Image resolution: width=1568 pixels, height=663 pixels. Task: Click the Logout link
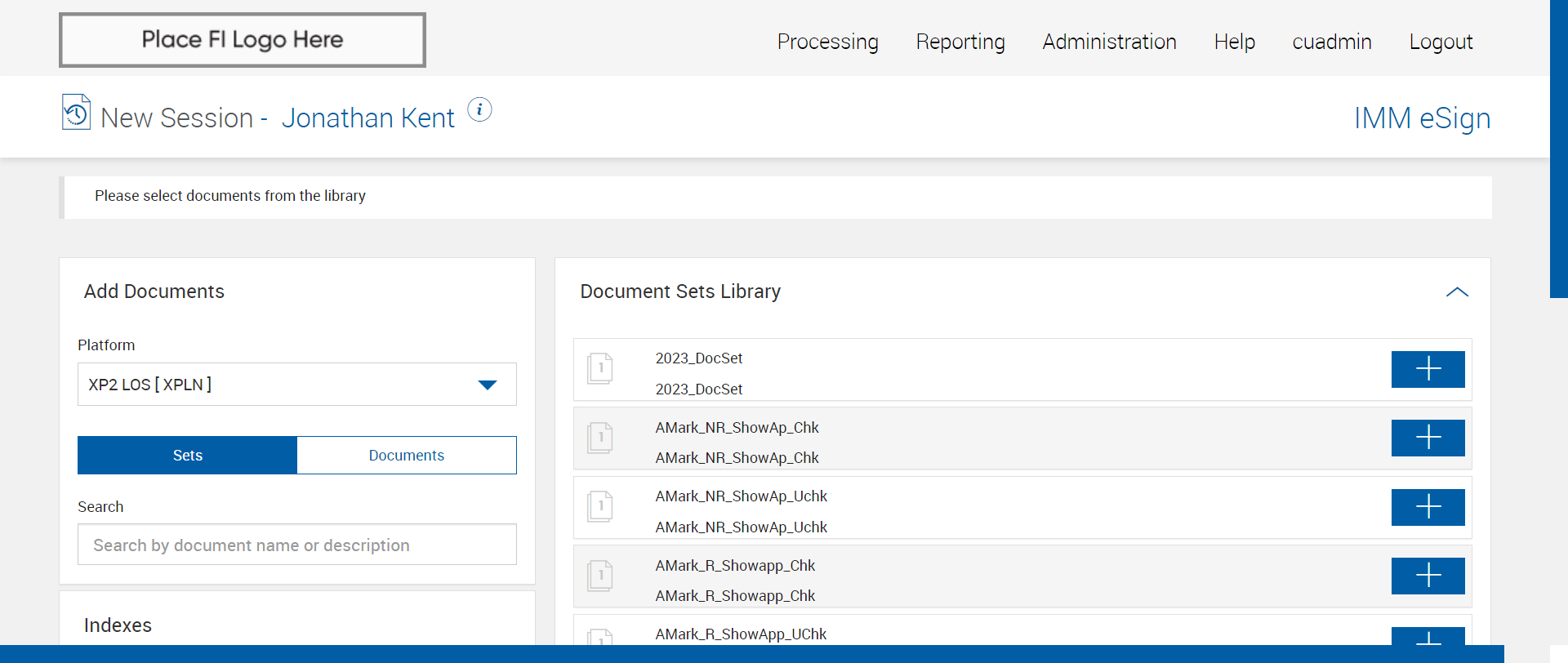point(1440,42)
